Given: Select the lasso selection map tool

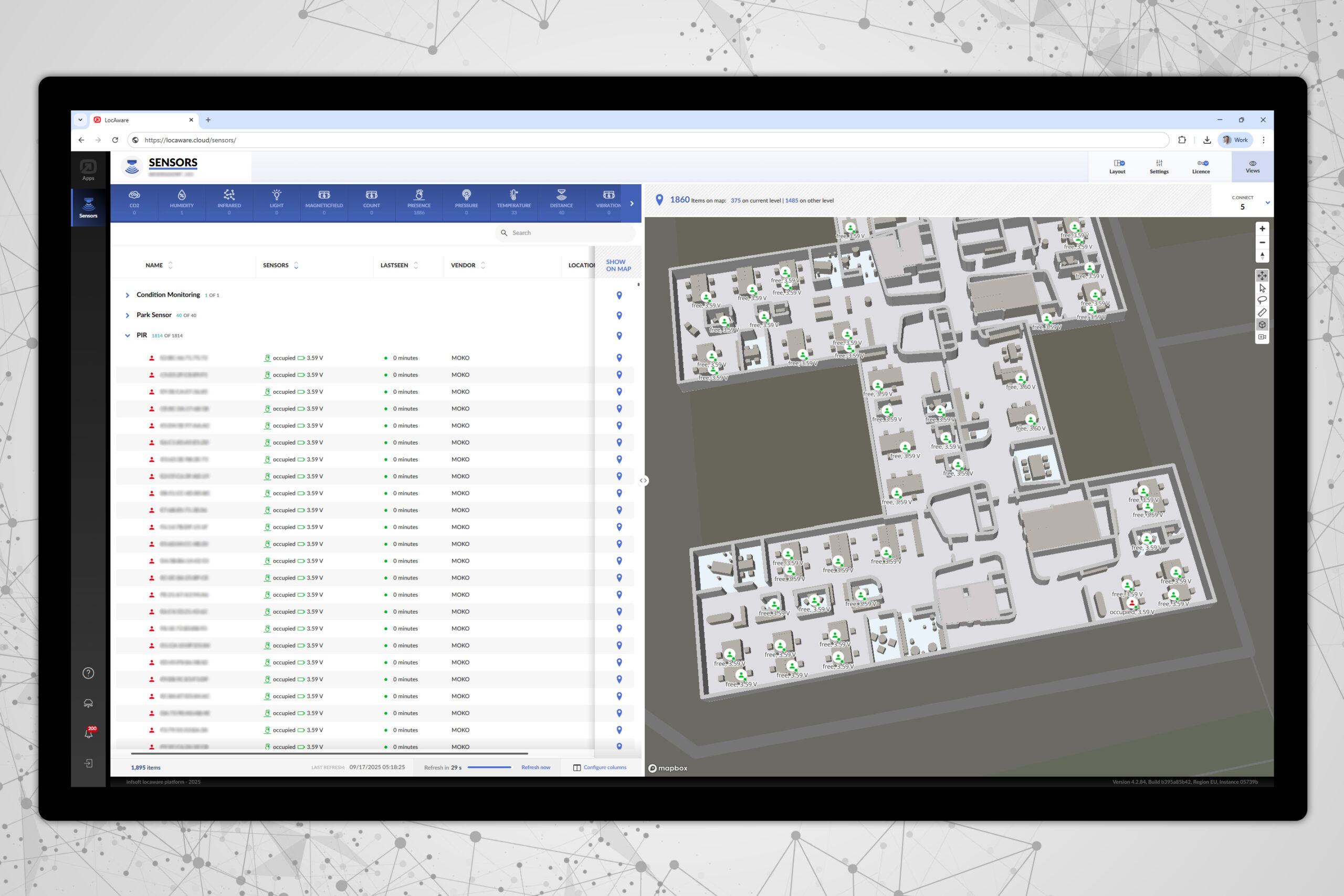Looking at the screenshot, I should pos(1262,300).
